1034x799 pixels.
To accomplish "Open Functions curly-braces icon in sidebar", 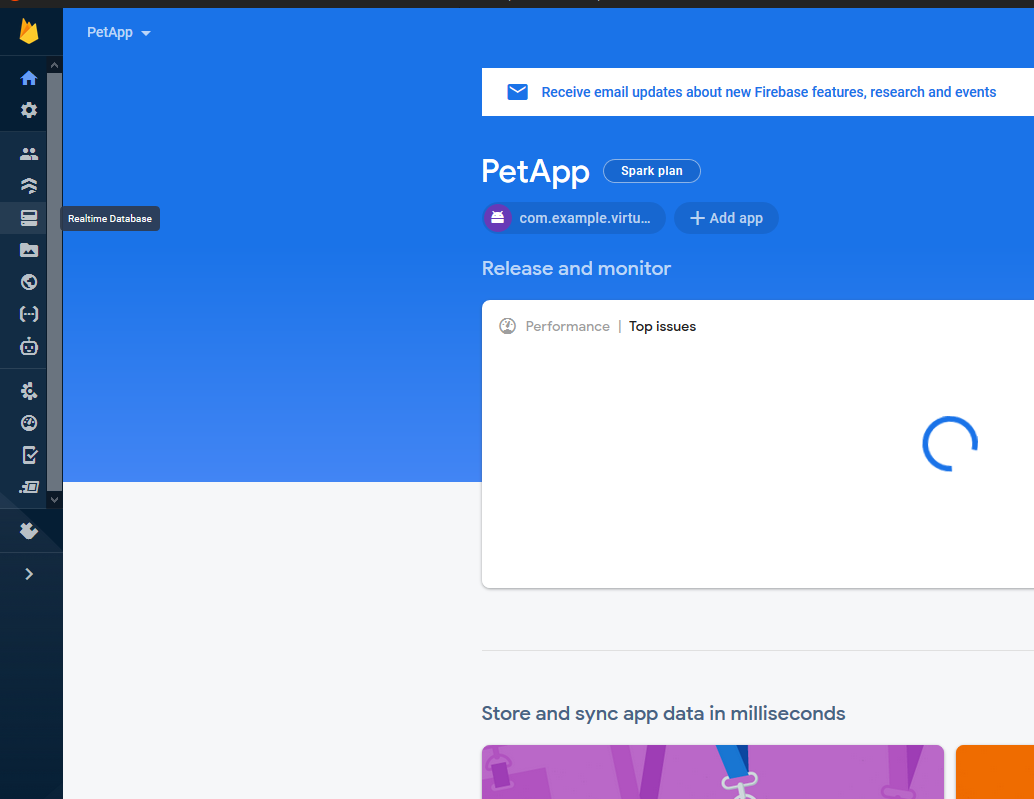I will tap(29, 314).
